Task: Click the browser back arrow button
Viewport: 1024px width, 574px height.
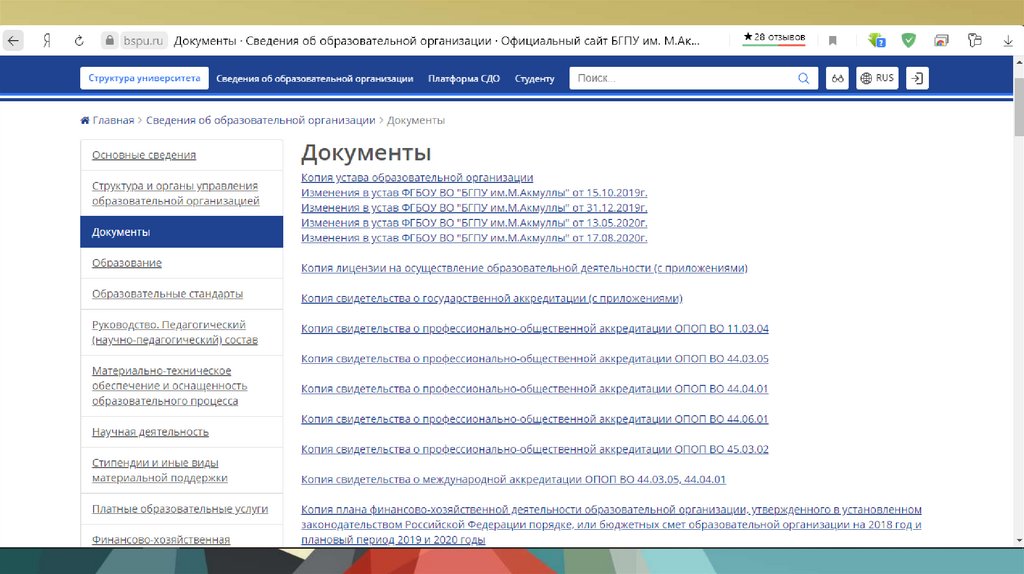Action: [13, 41]
